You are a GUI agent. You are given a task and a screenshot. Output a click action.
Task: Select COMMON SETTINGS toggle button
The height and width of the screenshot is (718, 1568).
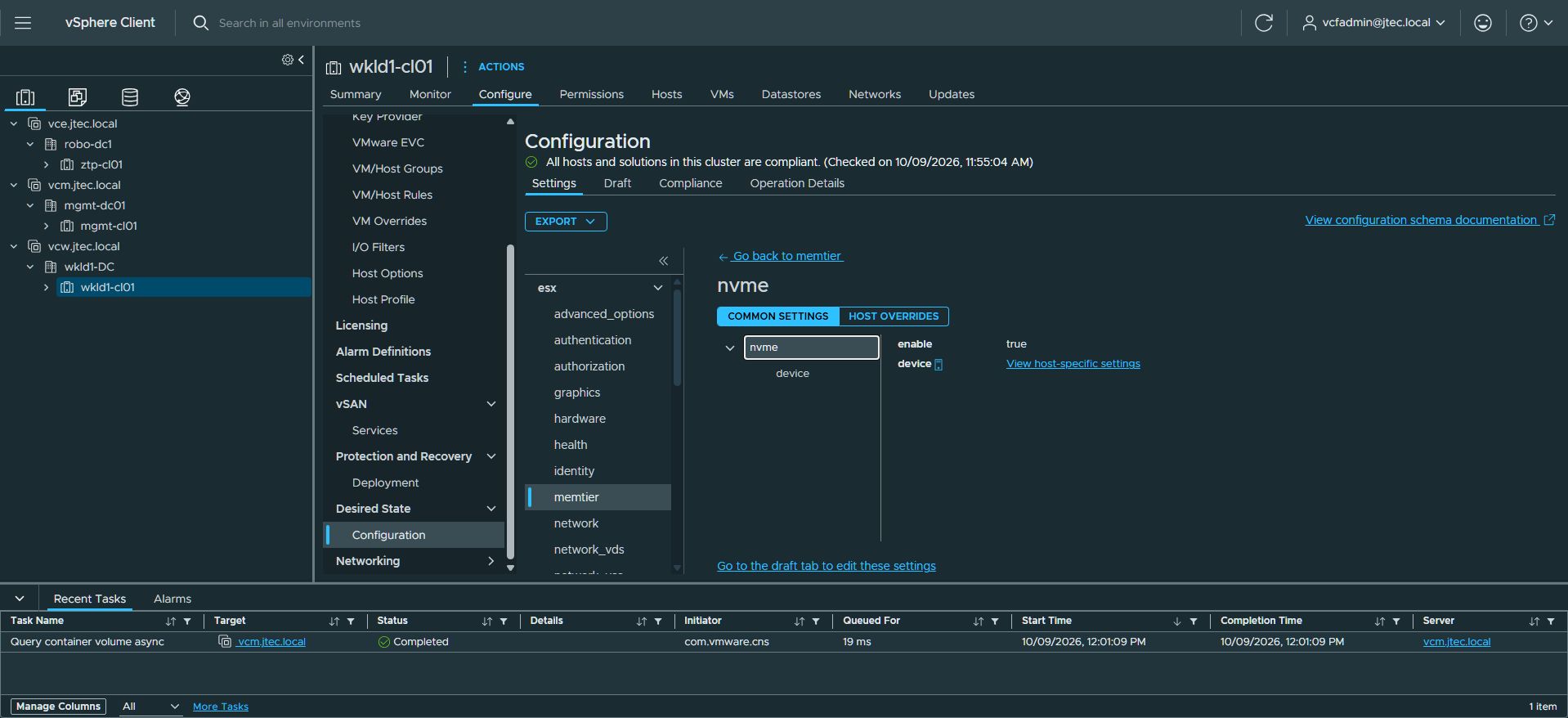pyautogui.click(x=778, y=316)
